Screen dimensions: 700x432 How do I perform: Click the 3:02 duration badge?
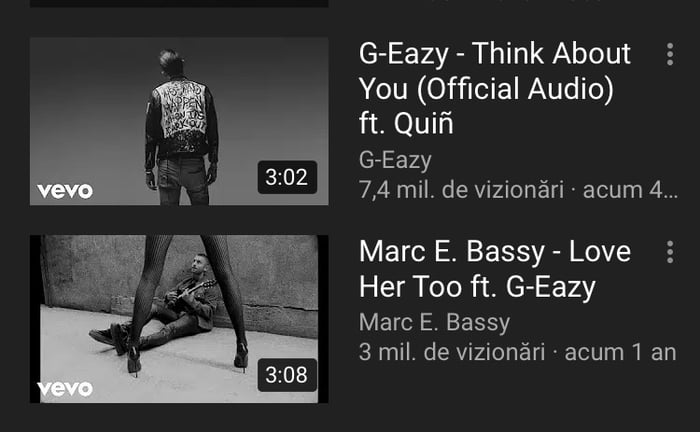click(287, 177)
